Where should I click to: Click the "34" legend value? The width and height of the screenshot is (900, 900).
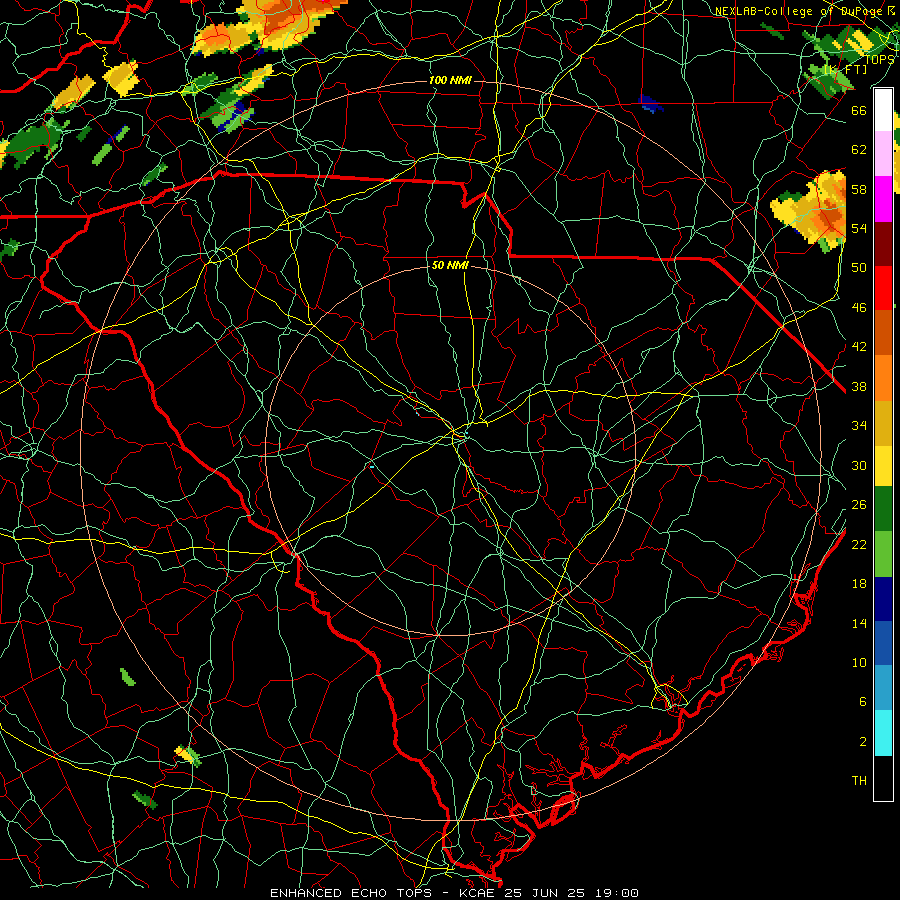(859, 425)
